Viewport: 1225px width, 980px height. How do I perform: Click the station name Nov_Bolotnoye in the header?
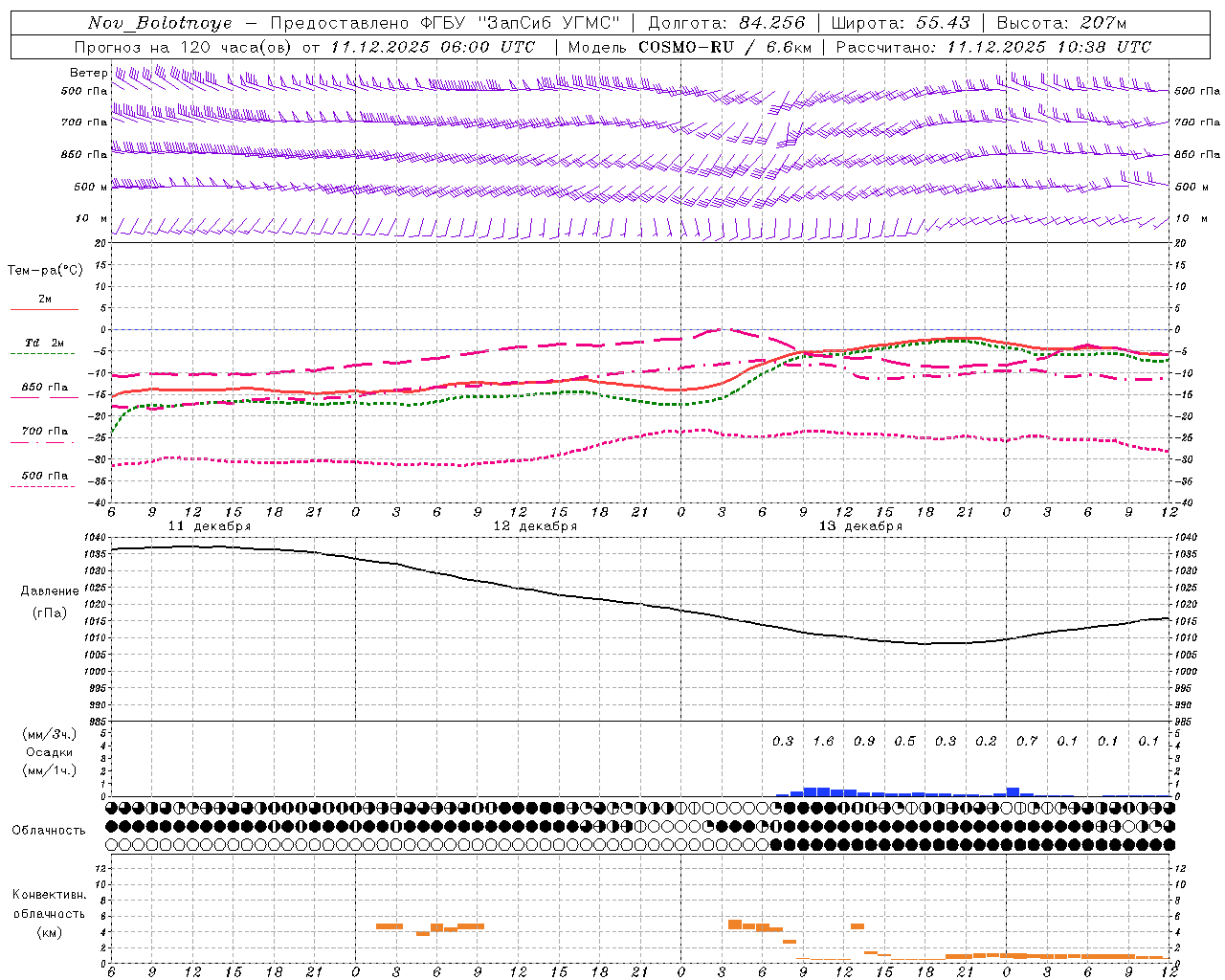[x=162, y=23]
